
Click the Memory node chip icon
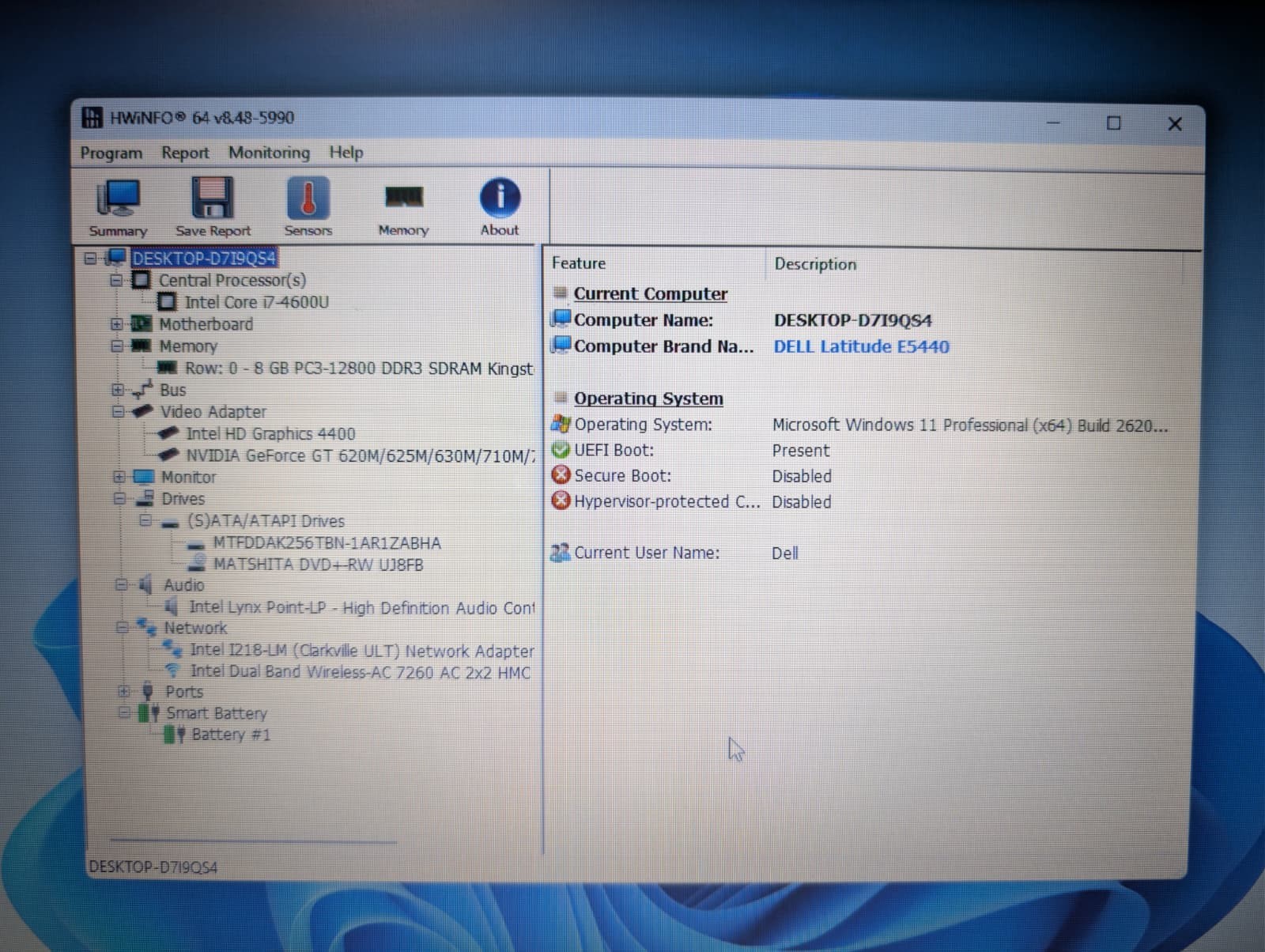pyautogui.click(x=142, y=346)
